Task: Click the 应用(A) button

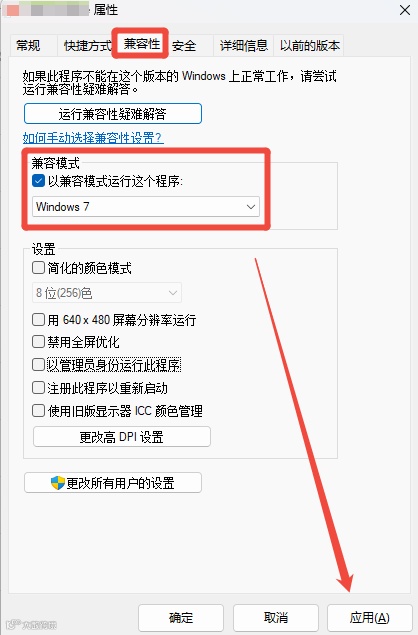Action: 369,618
